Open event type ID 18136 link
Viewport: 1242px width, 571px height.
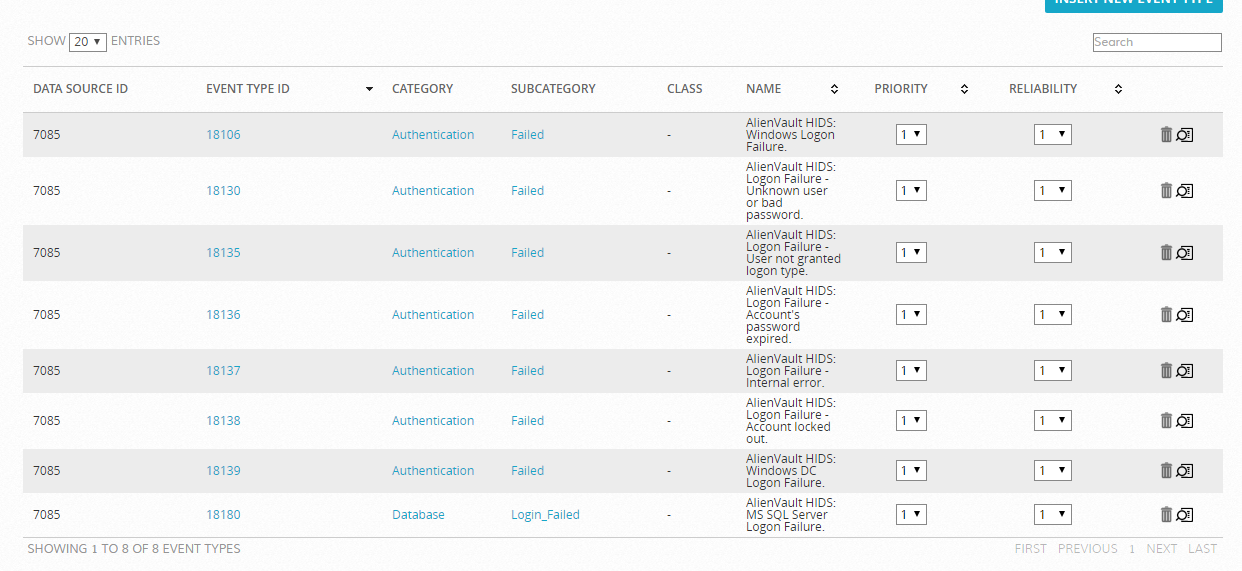[223, 315]
